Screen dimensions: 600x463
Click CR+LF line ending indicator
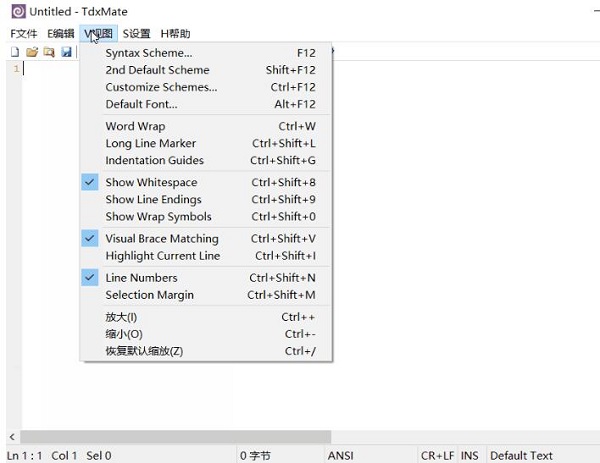tap(437, 456)
